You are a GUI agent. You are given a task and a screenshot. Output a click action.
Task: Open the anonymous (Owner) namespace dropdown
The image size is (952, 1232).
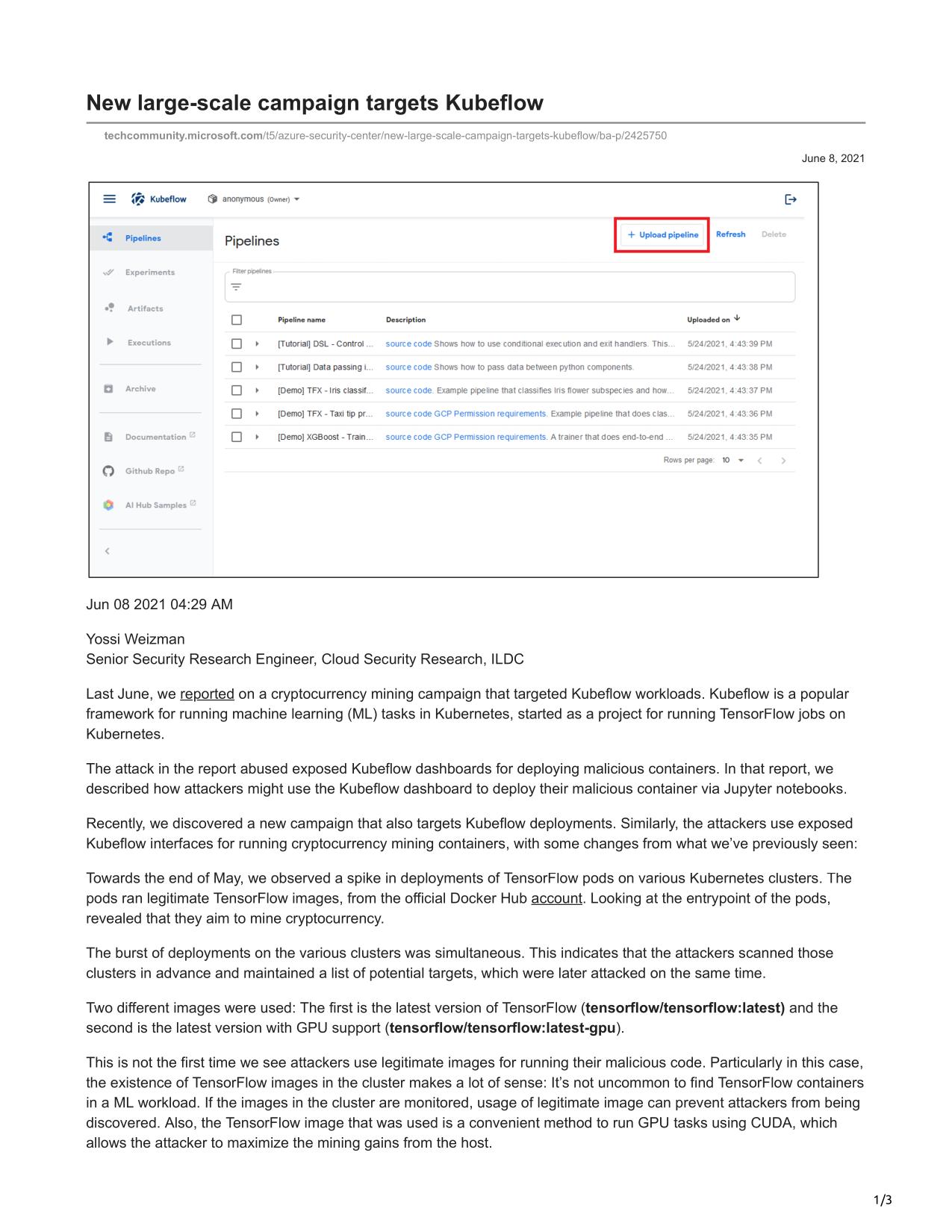tap(255, 199)
